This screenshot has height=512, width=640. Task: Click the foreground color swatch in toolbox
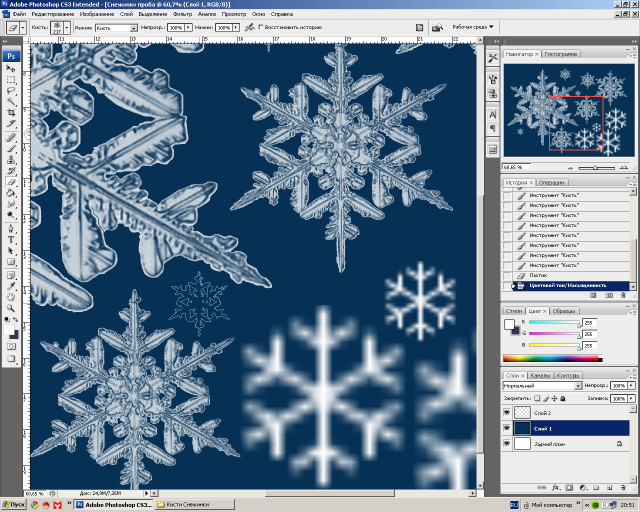[x=9, y=330]
